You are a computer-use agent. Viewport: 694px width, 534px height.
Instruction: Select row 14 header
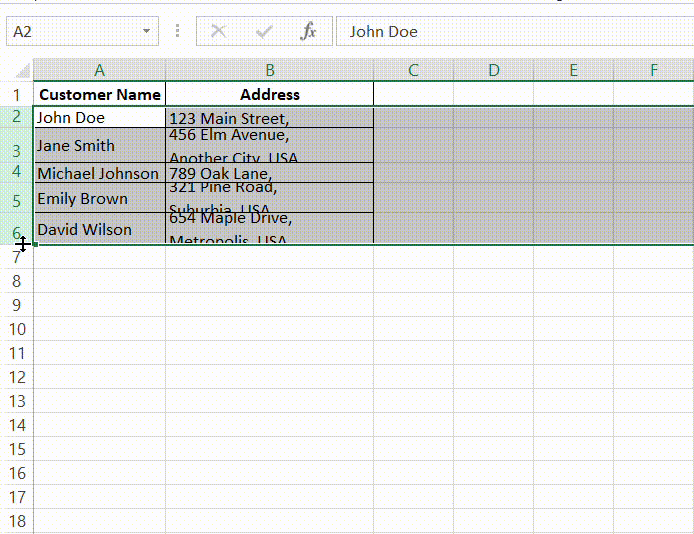tap(16, 425)
